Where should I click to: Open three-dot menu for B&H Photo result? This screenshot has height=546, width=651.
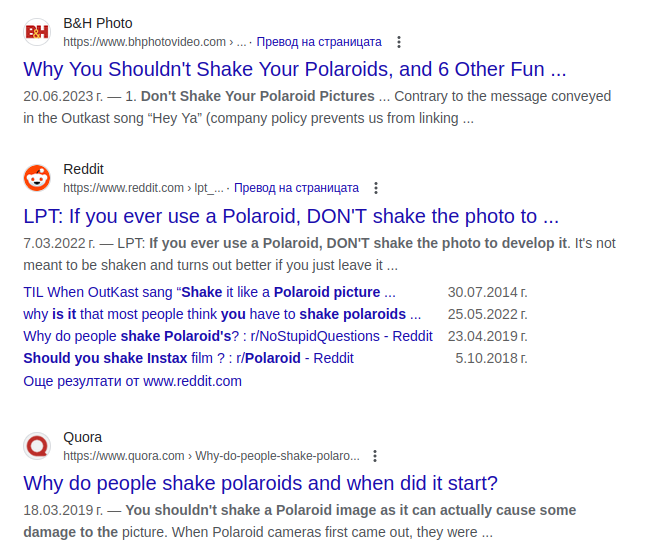tap(399, 42)
